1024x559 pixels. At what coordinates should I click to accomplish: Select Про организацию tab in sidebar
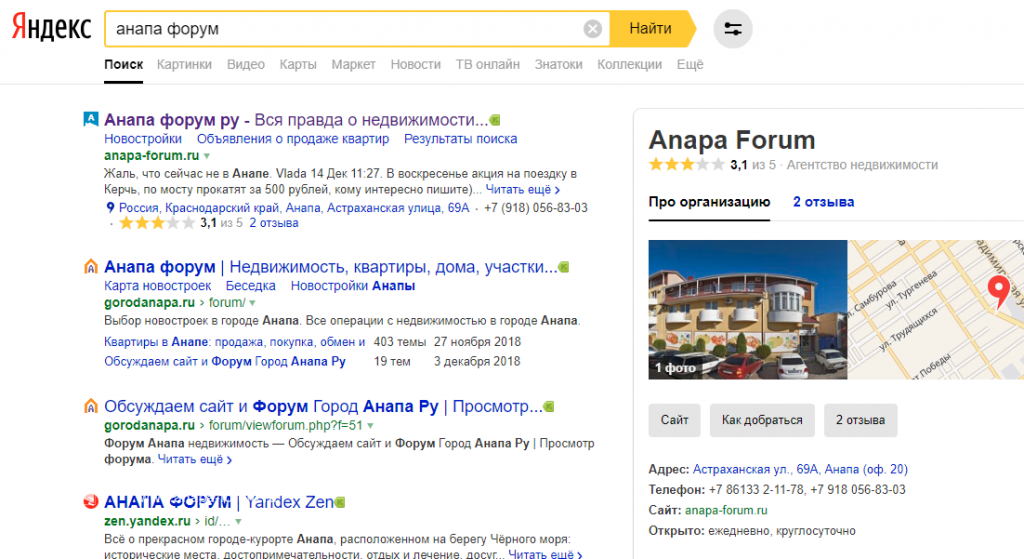click(709, 202)
